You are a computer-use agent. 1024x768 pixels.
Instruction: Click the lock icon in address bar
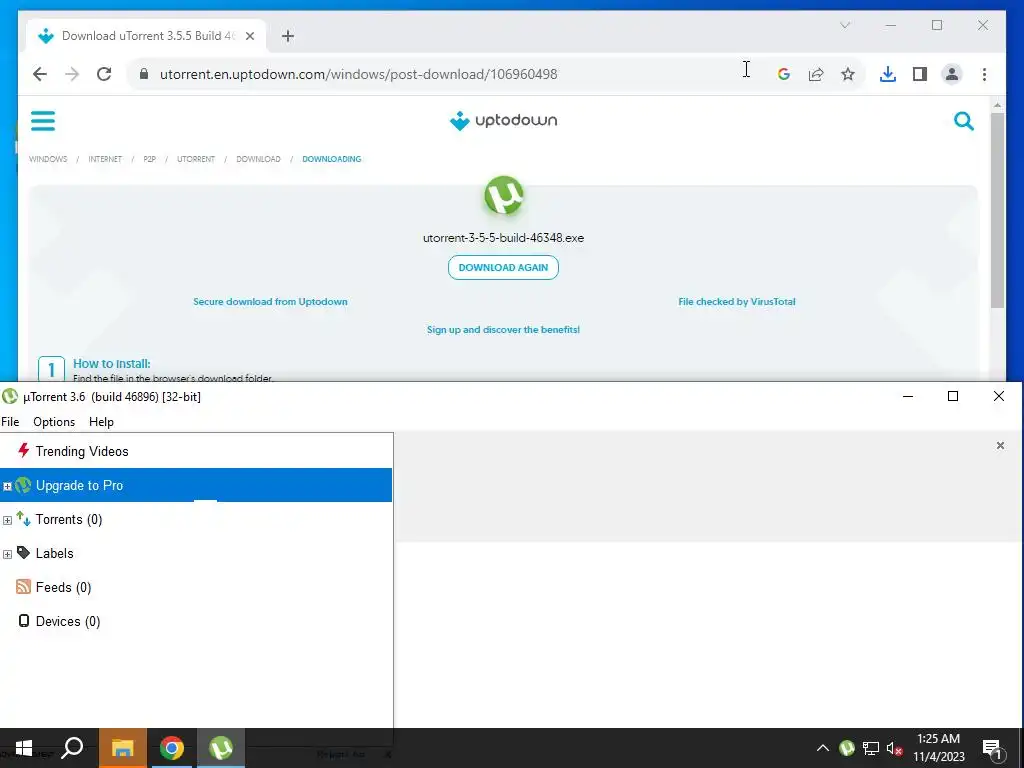coord(144,74)
